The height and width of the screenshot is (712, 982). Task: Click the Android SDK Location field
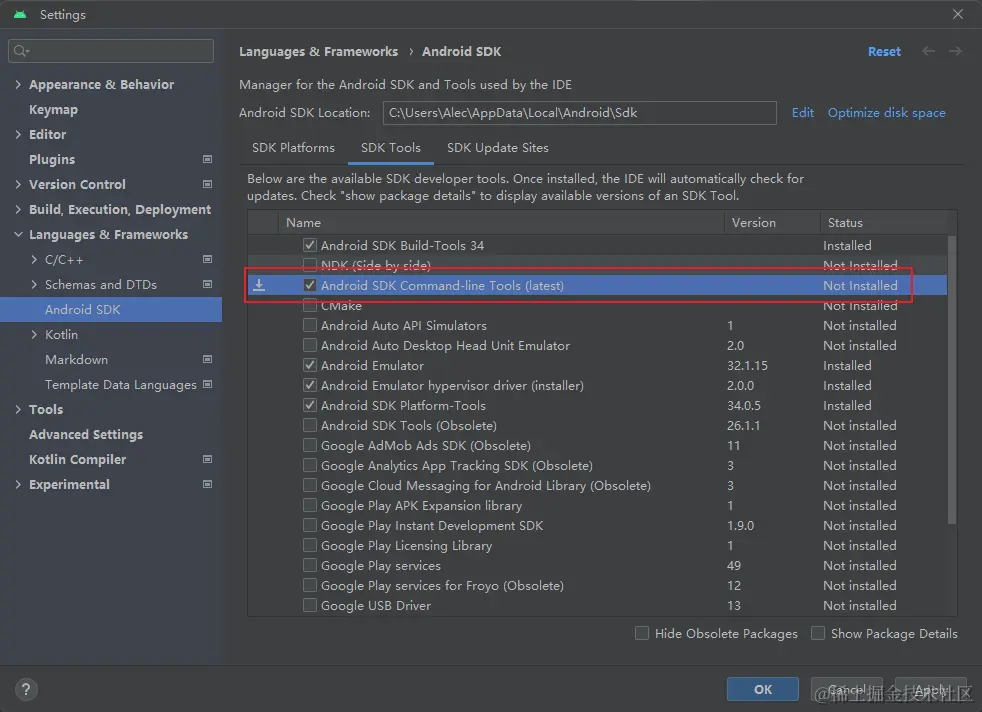coord(579,113)
